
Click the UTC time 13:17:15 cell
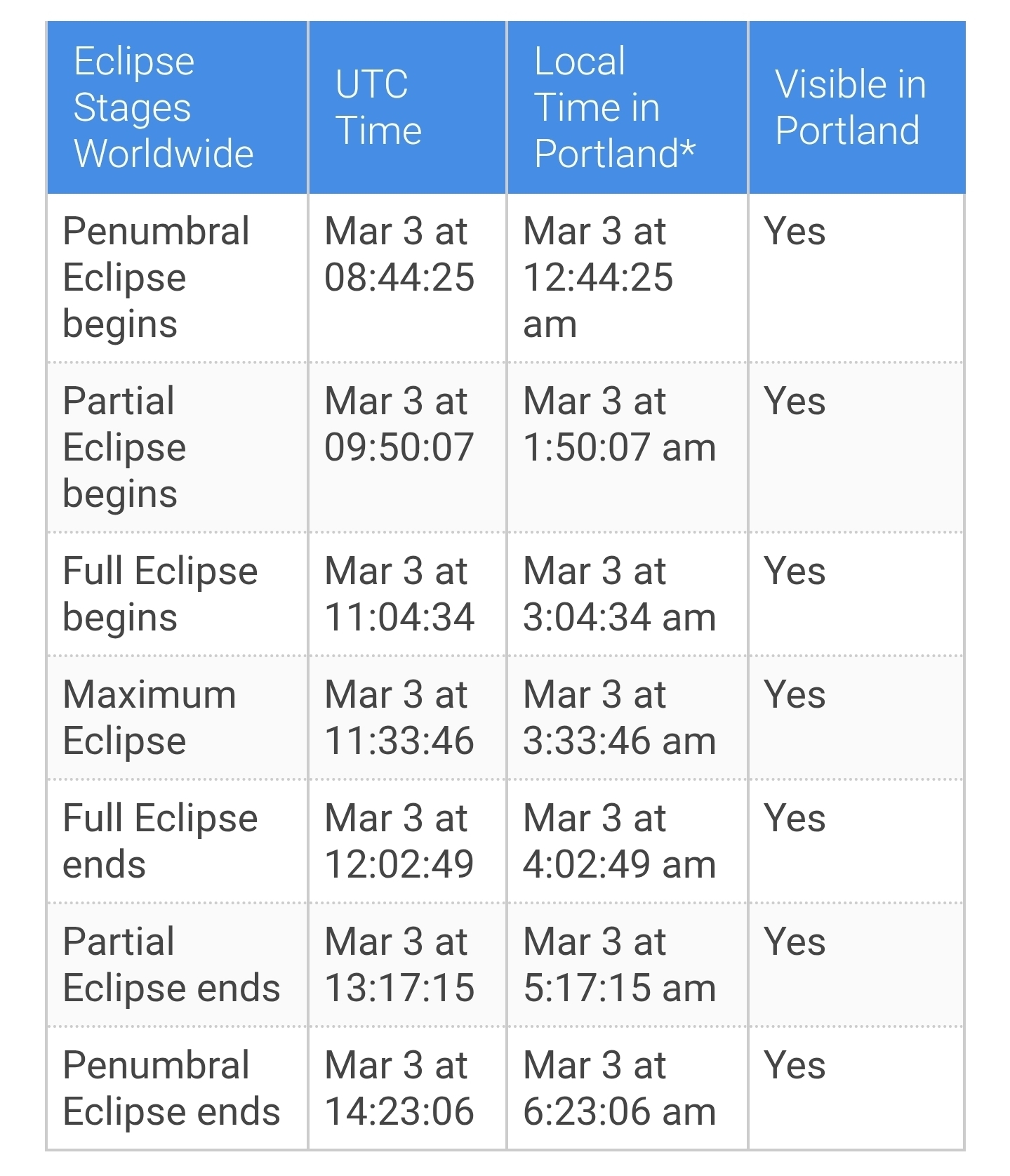(399, 965)
